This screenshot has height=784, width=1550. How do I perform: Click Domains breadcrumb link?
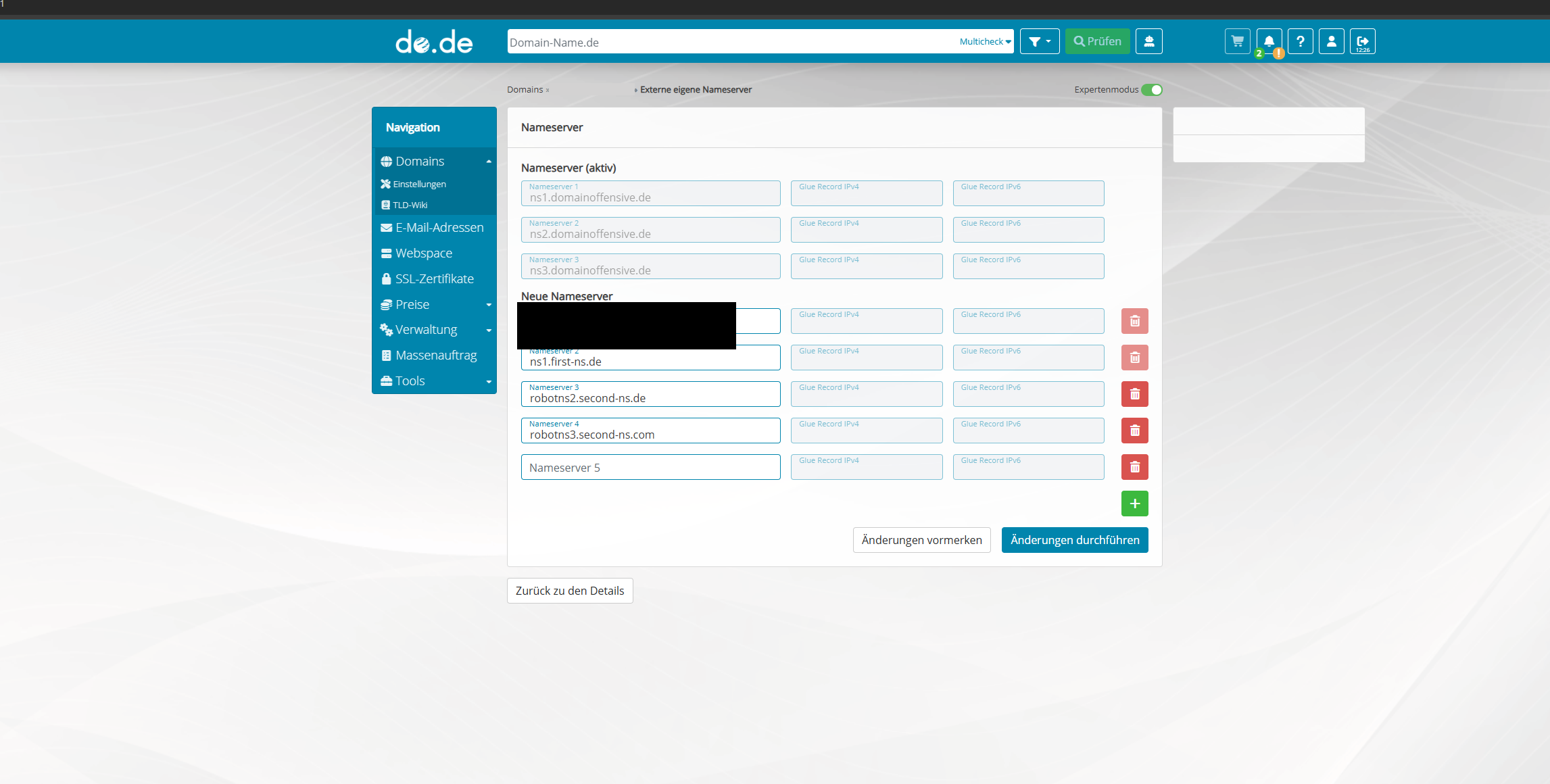(525, 90)
